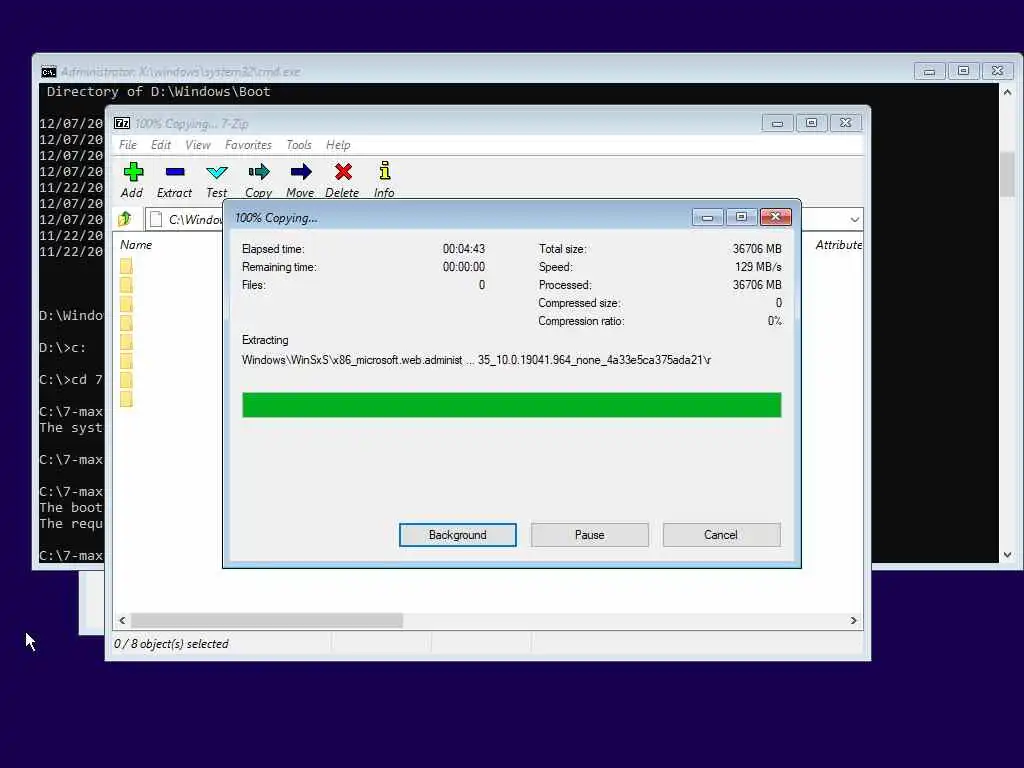Maximize the command prompt window
The width and height of the screenshot is (1024, 768).
(x=963, y=71)
